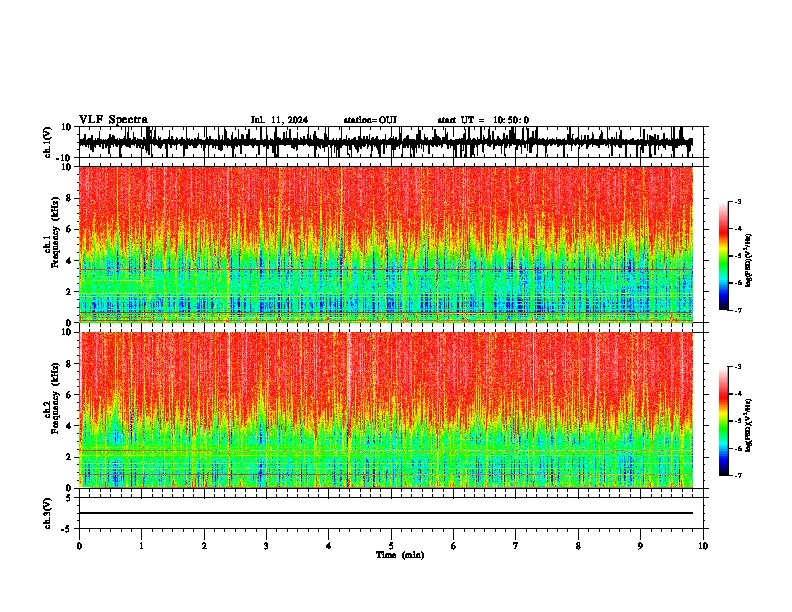
Task: Click the flat ch.3 voltage line
Action: (x=385, y=513)
